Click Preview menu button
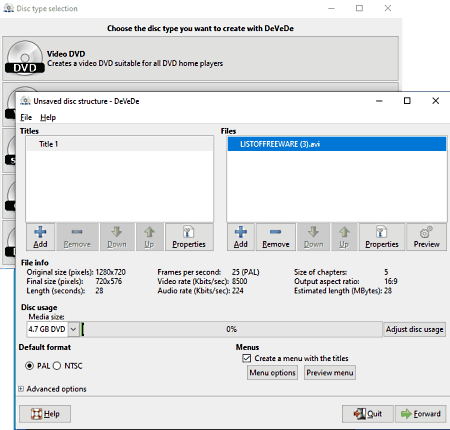This screenshot has width=450, height=430. point(330,373)
